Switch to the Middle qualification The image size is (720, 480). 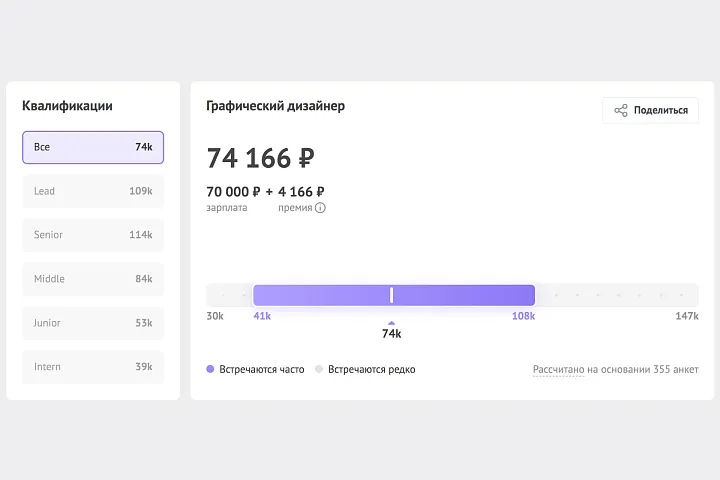coord(93,279)
